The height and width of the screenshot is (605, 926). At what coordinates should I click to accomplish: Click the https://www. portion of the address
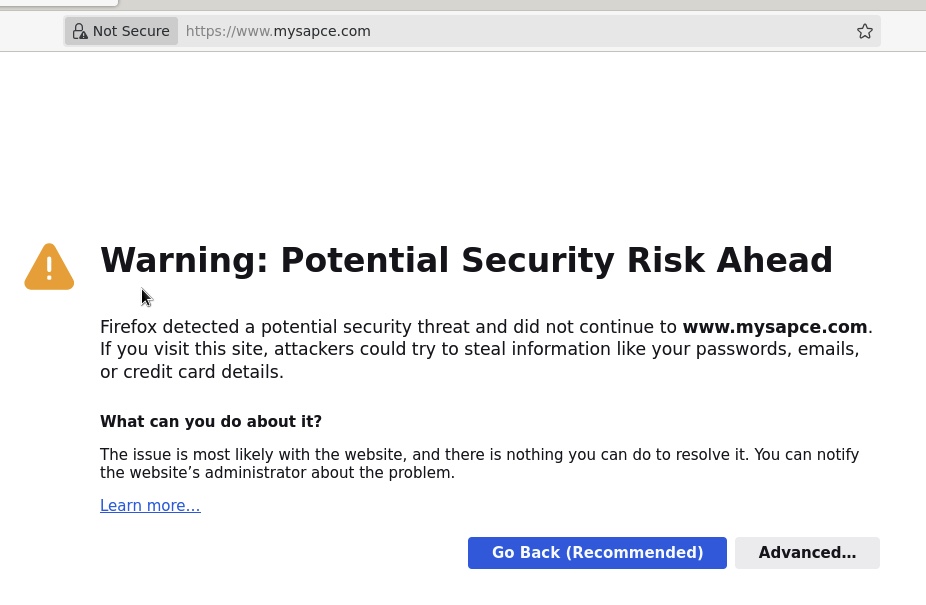pos(229,31)
